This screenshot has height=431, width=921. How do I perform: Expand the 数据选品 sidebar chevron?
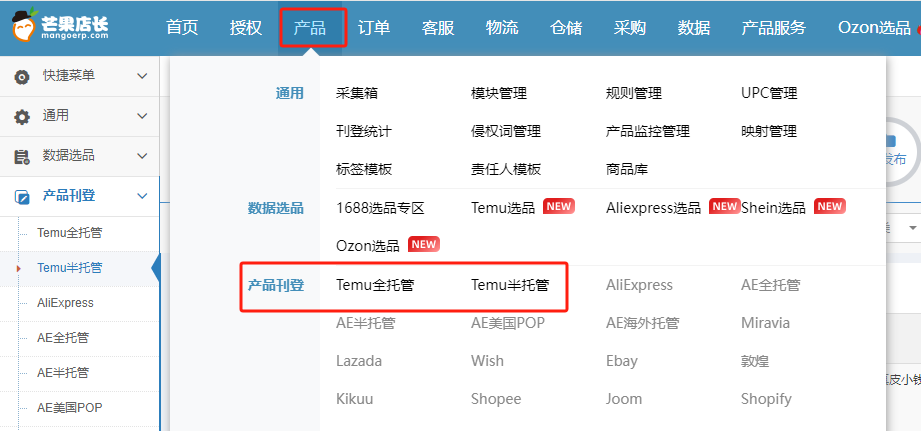coord(142,156)
